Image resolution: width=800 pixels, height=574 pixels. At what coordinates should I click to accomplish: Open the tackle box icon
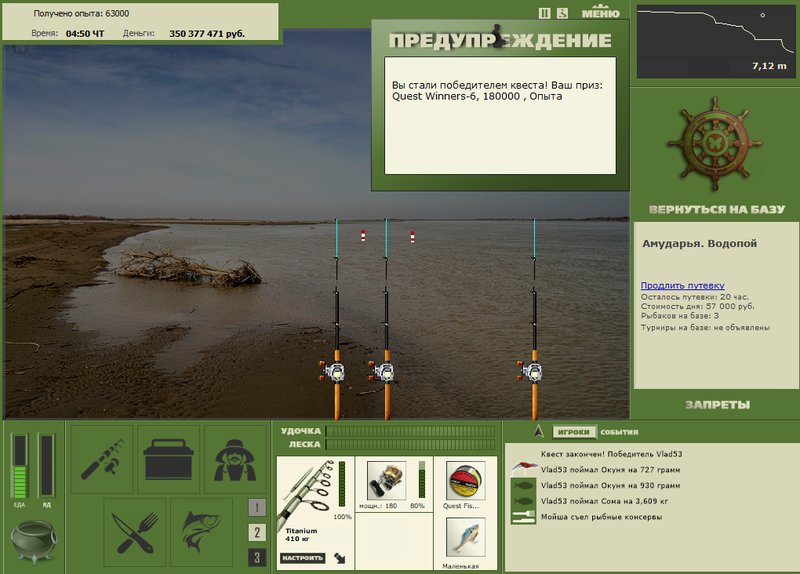[x=168, y=459]
